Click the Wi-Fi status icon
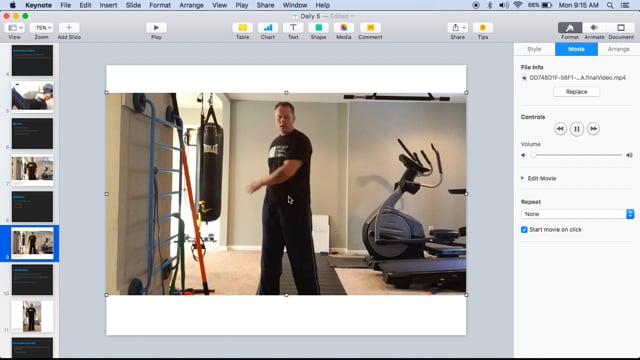The height and width of the screenshot is (360, 640). (x=518, y=5)
